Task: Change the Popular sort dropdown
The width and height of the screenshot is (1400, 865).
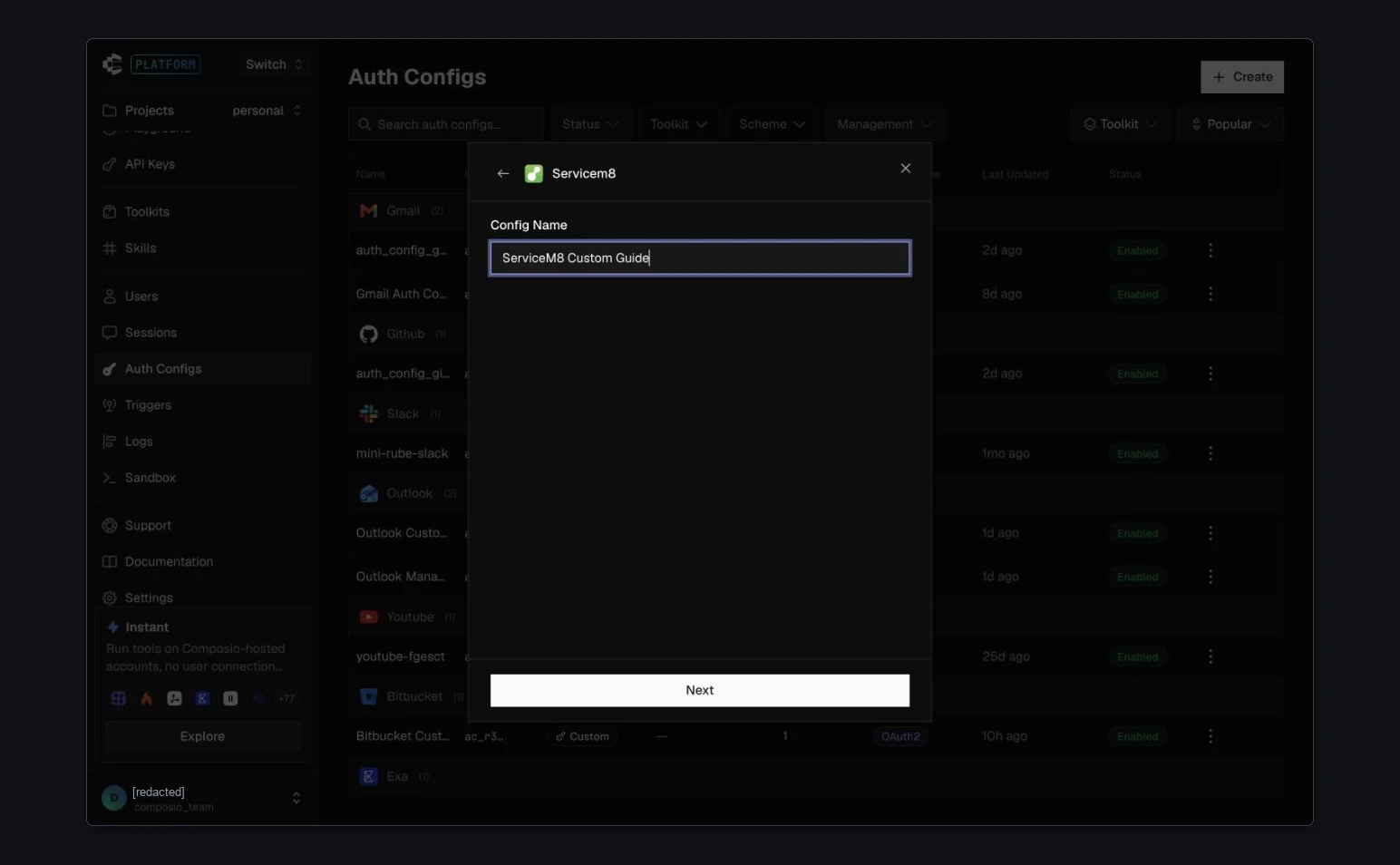Action: pos(1230,124)
